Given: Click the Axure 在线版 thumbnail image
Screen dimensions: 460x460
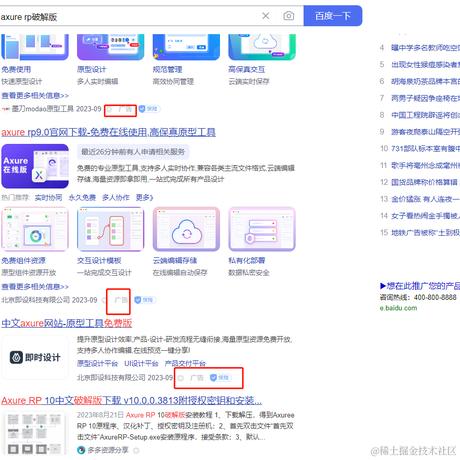Looking at the screenshot, I should [x=35, y=166].
